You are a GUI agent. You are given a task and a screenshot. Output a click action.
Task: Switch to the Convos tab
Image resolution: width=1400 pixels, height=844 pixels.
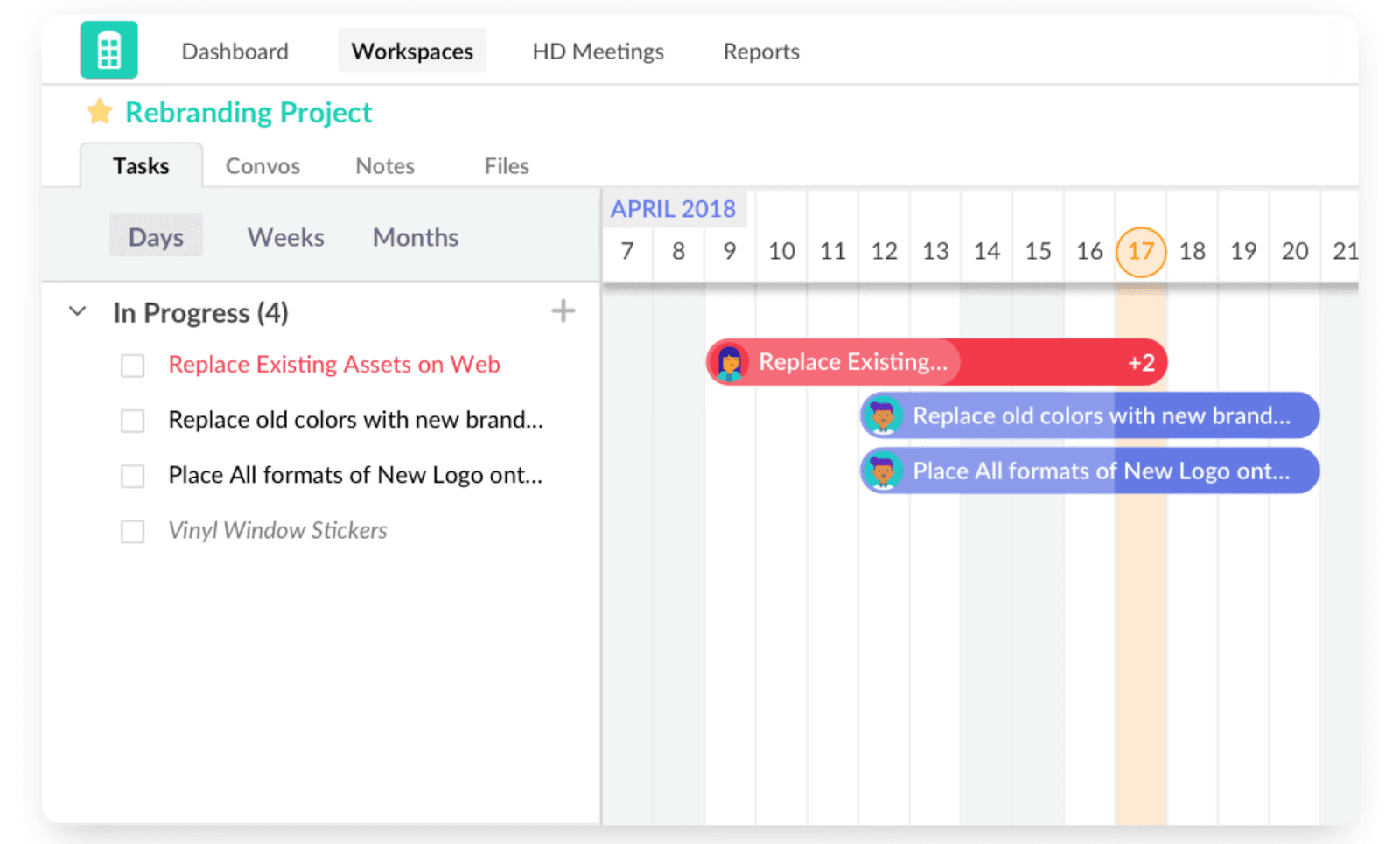pos(262,166)
